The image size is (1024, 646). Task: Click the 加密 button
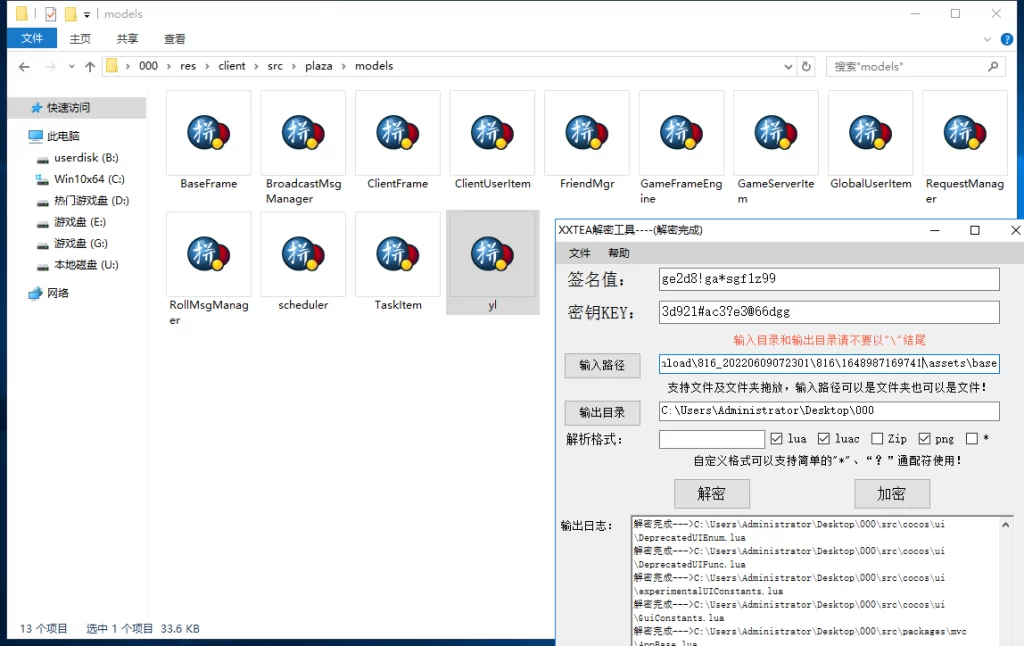click(x=891, y=493)
